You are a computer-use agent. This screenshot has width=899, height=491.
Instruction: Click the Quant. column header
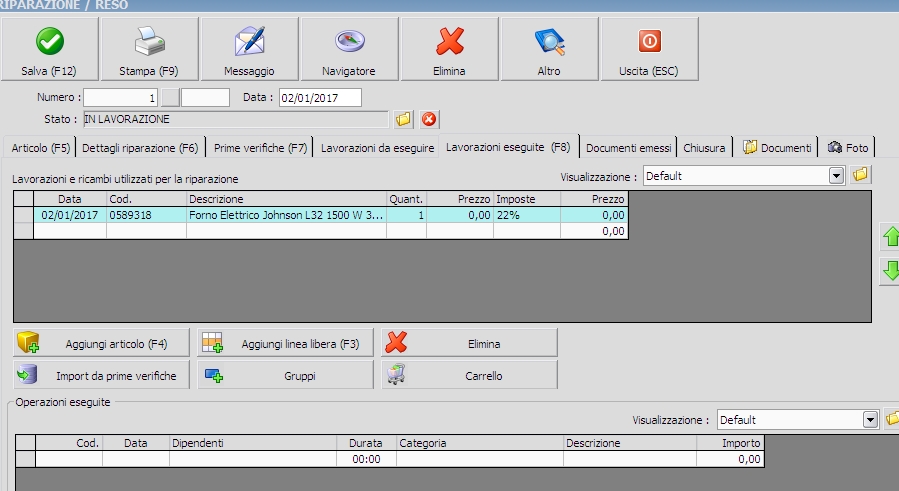[x=406, y=199]
